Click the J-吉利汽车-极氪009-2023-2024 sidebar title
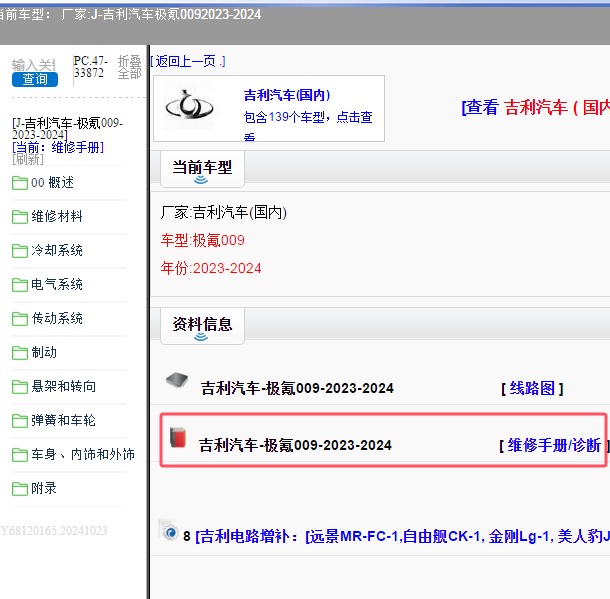 tap(68, 129)
